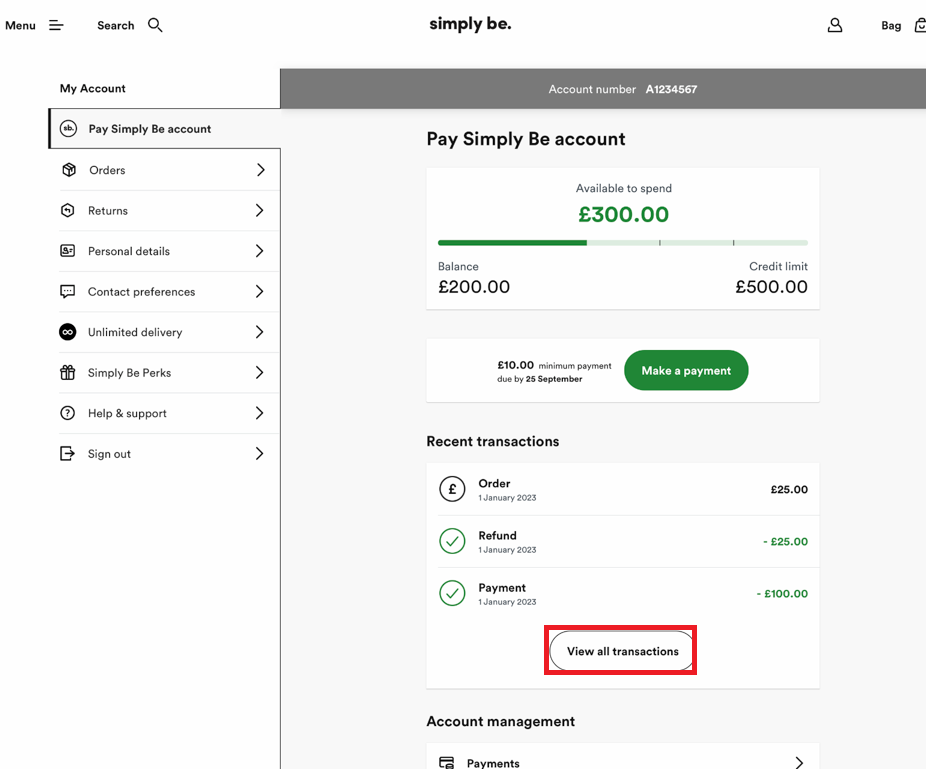The image size is (926, 769).
Task: Expand the Sign out chevron arrow
Action: tap(259, 454)
